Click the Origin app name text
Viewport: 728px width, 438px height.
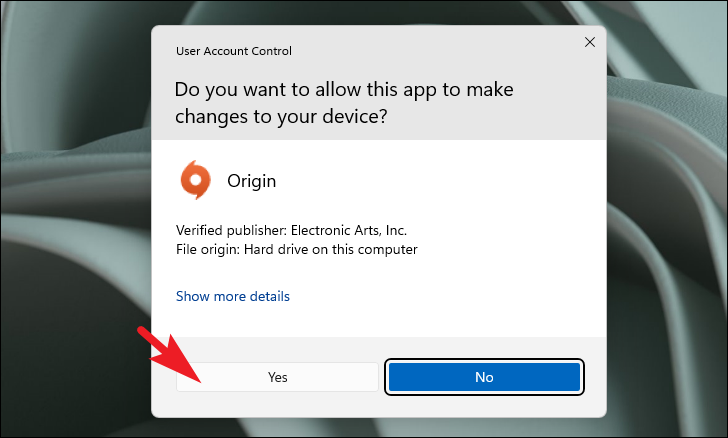[252, 181]
